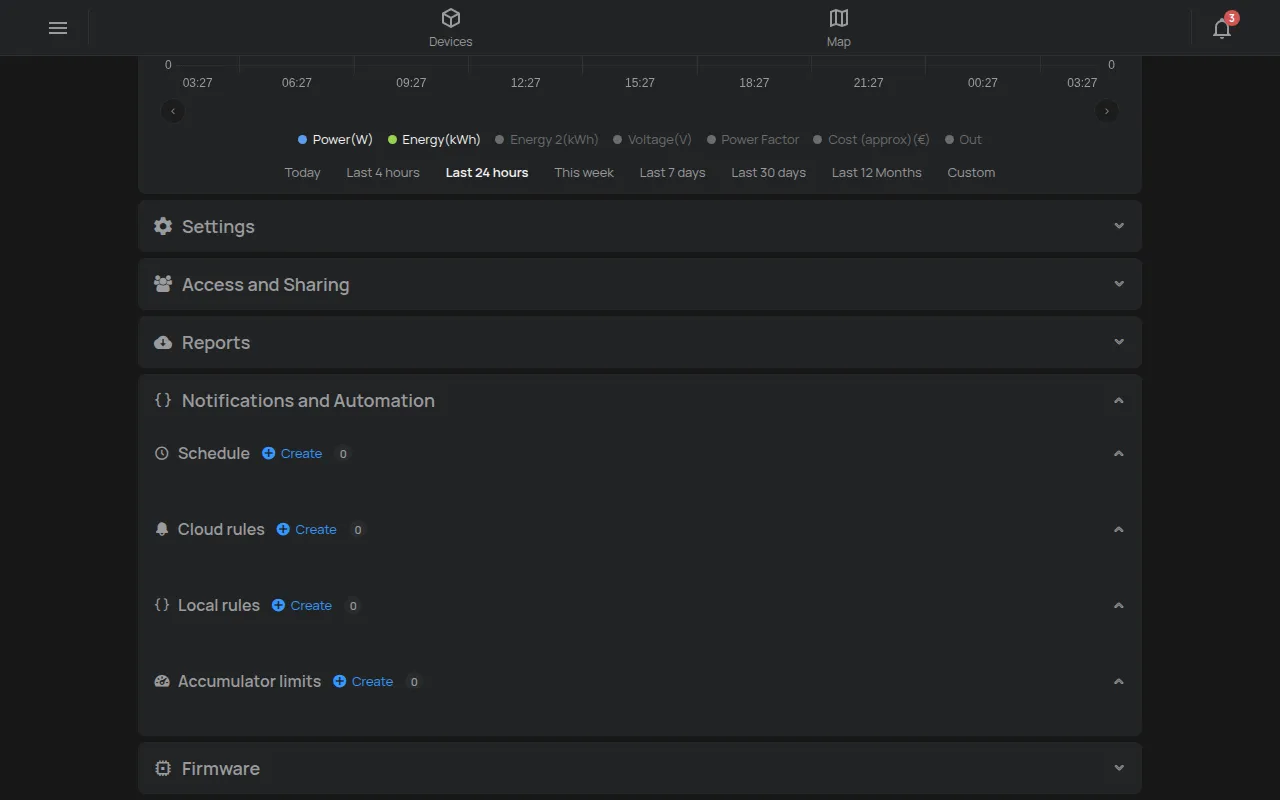1280x800 pixels.
Task: Open the hamburger navigation menu
Action: point(58,28)
